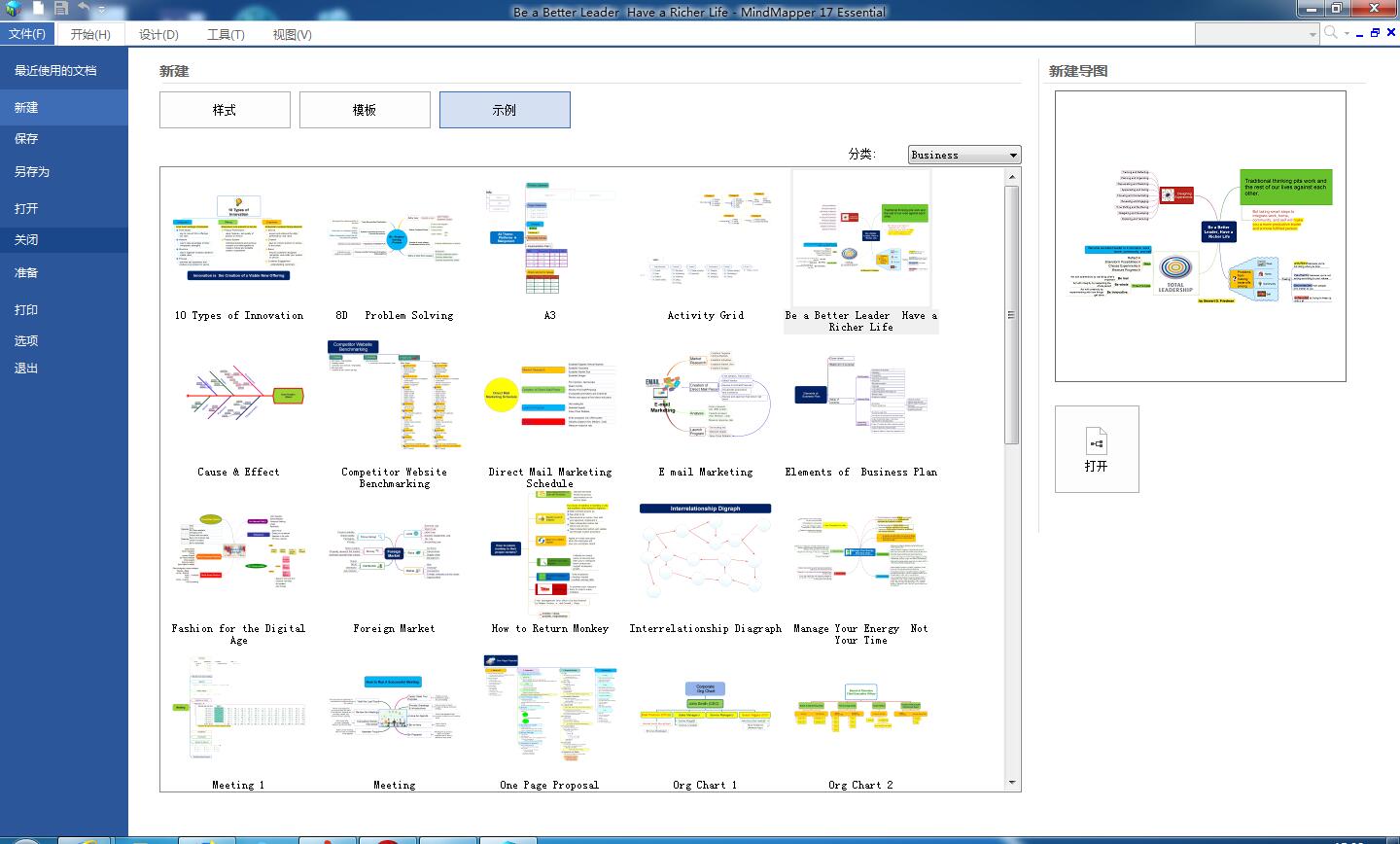Open the 视图(V) tab
1400x844 pixels.
coord(292,34)
